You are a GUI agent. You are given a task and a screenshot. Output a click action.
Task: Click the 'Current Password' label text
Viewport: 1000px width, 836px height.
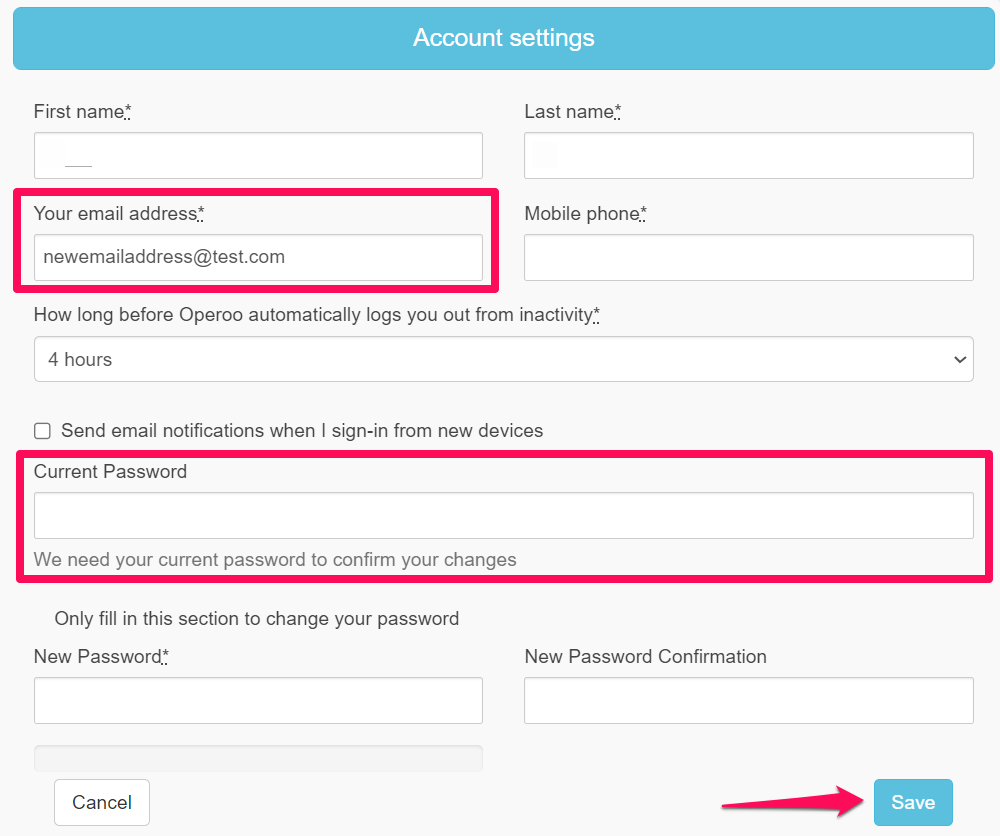pos(110,472)
